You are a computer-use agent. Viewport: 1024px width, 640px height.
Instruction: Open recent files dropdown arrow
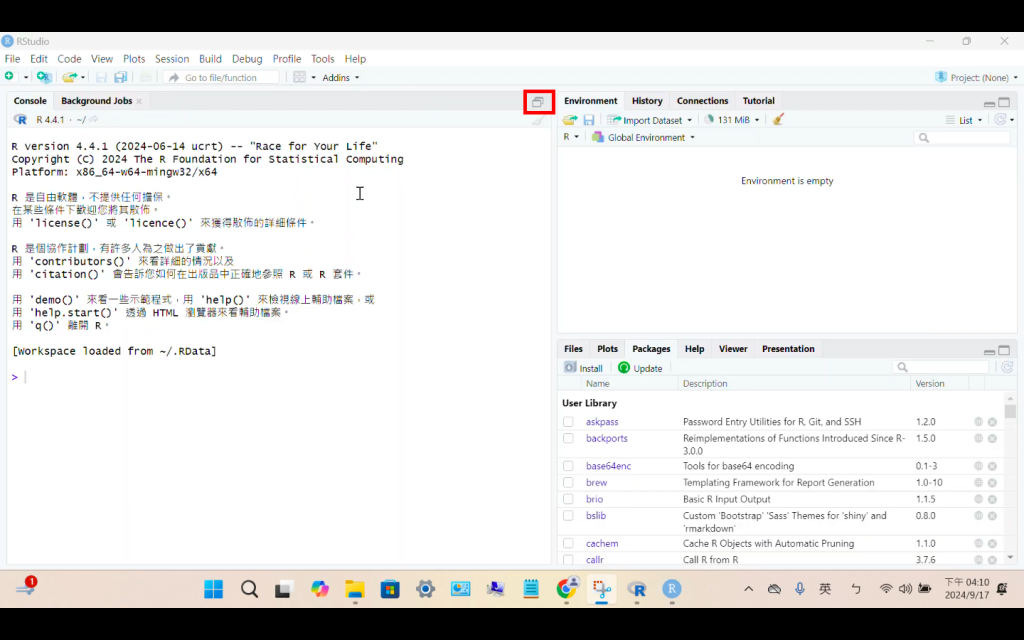click(x=83, y=78)
